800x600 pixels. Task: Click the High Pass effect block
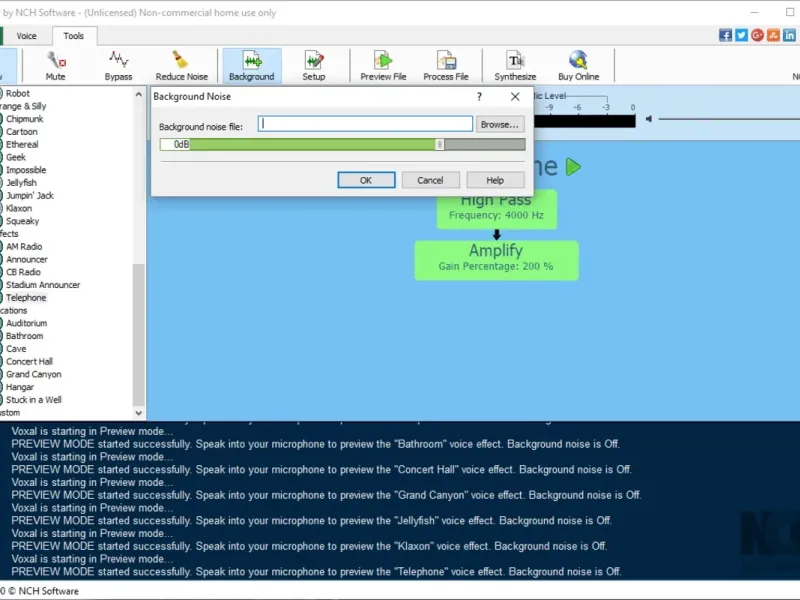pyautogui.click(x=496, y=212)
